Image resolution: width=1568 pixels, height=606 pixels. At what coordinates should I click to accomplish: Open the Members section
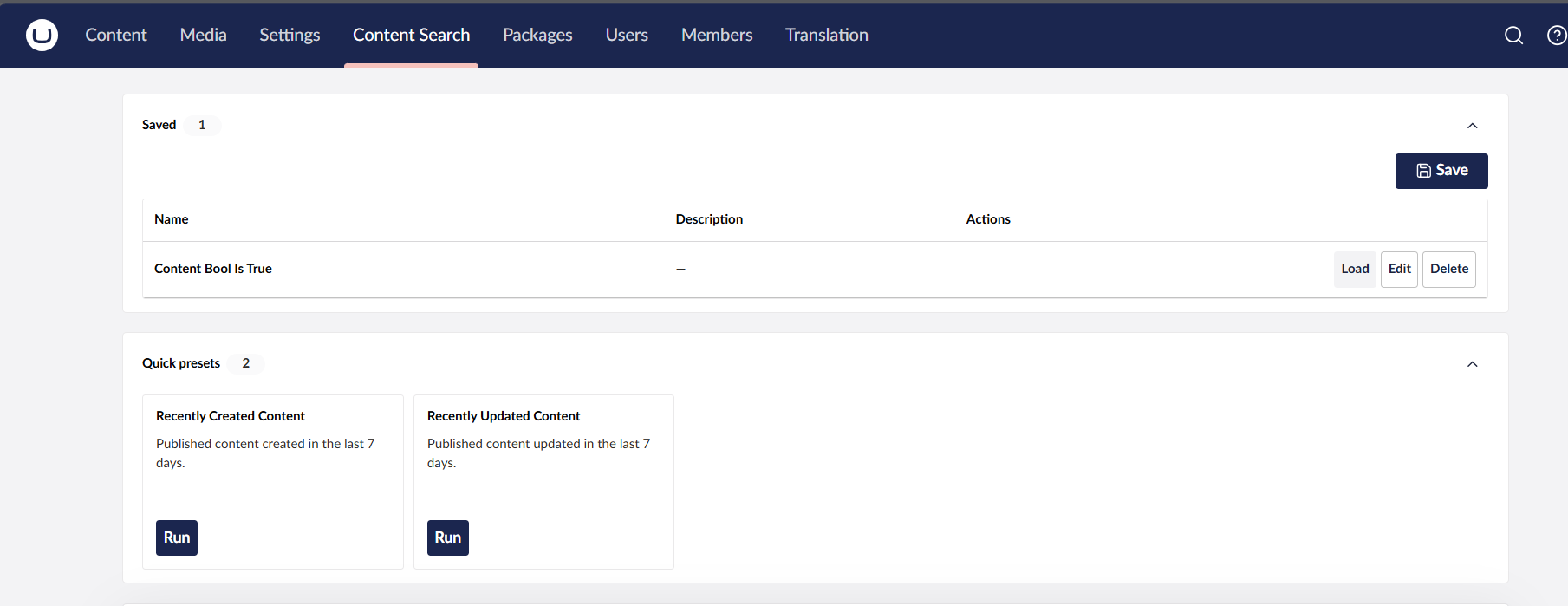717,35
